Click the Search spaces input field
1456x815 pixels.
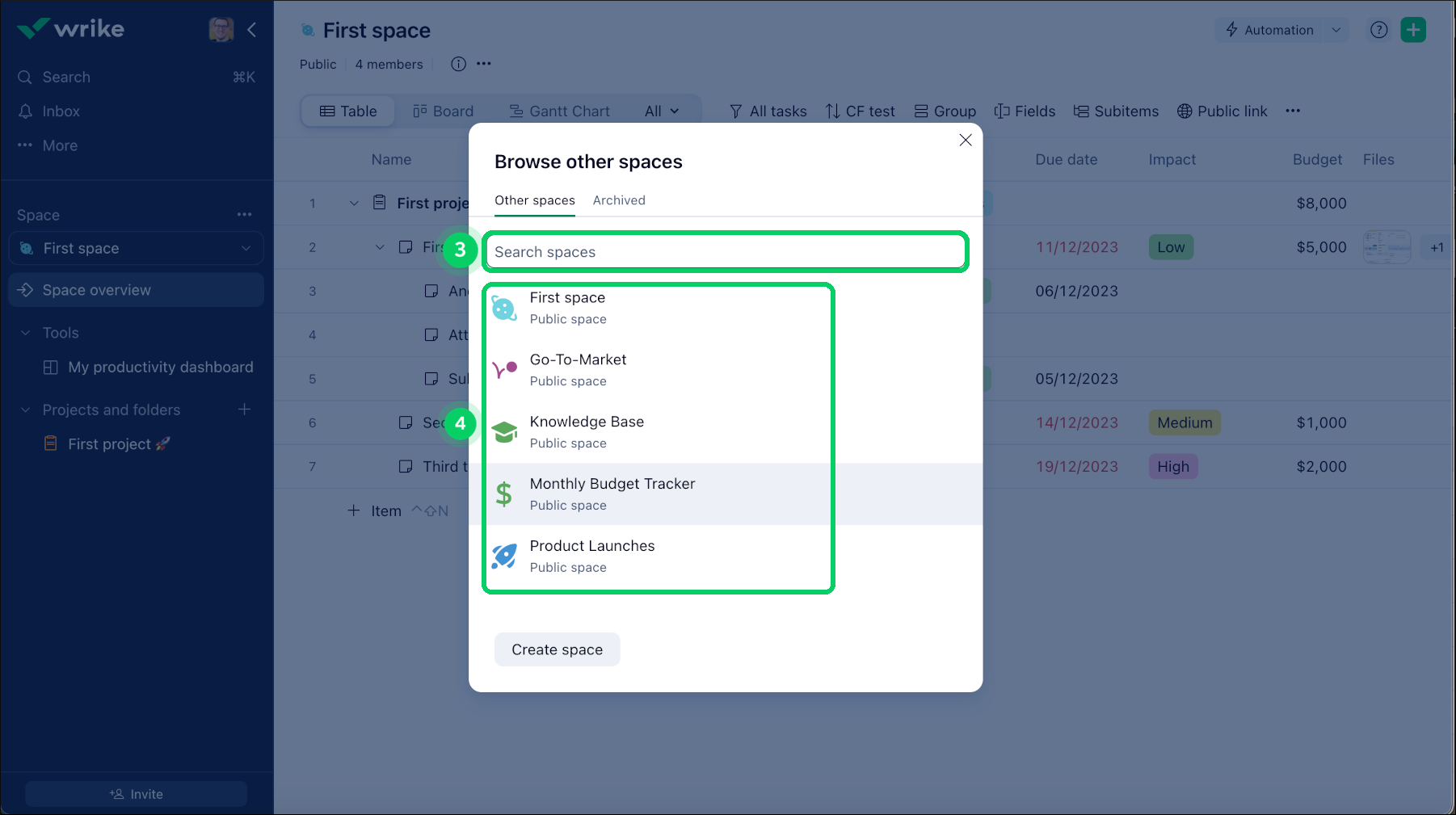[x=725, y=251]
